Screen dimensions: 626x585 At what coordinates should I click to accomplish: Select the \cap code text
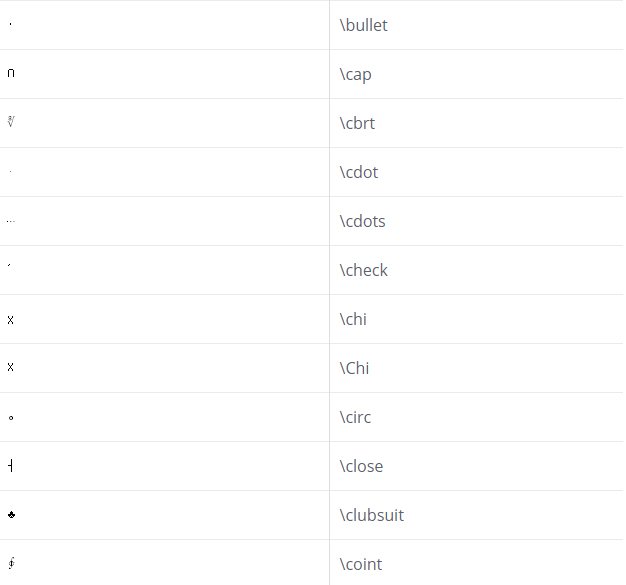[355, 75]
